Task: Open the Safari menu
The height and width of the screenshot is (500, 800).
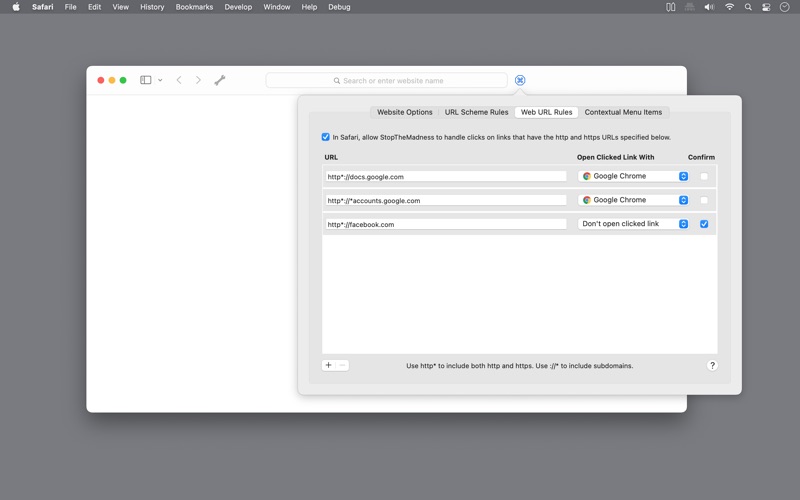Action: [x=42, y=7]
